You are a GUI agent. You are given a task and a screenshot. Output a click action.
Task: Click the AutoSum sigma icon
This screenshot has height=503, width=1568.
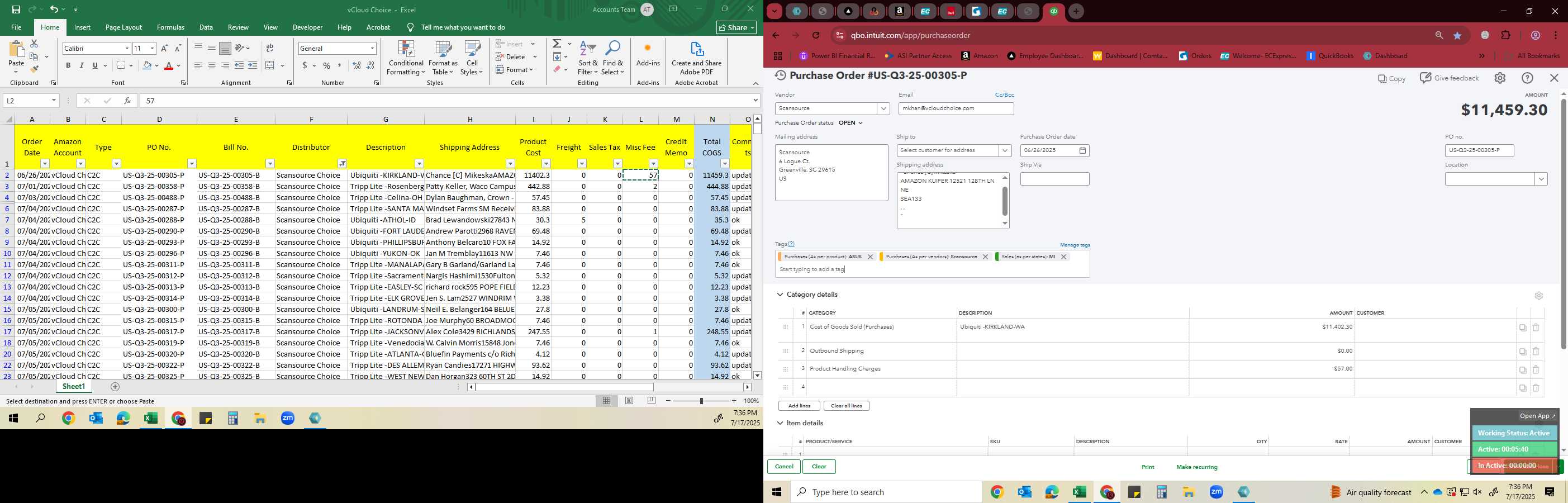coord(557,44)
